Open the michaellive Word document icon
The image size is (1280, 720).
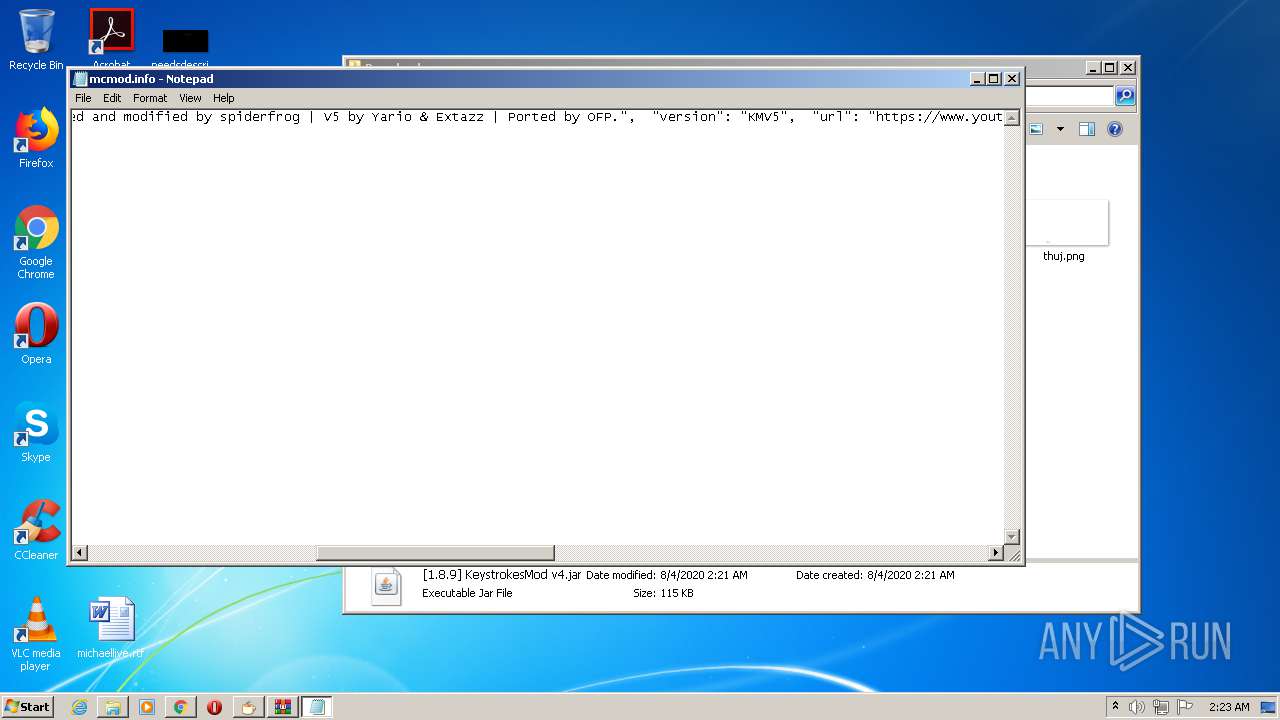pos(111,628)
